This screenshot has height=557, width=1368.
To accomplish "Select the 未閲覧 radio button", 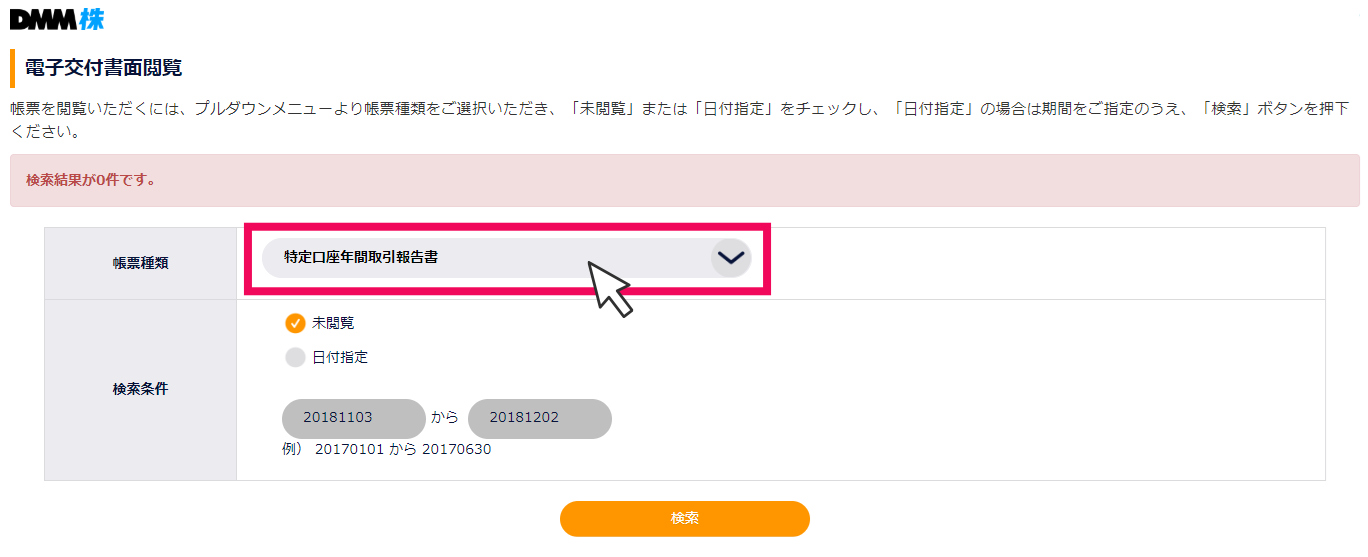I will 295,323.
